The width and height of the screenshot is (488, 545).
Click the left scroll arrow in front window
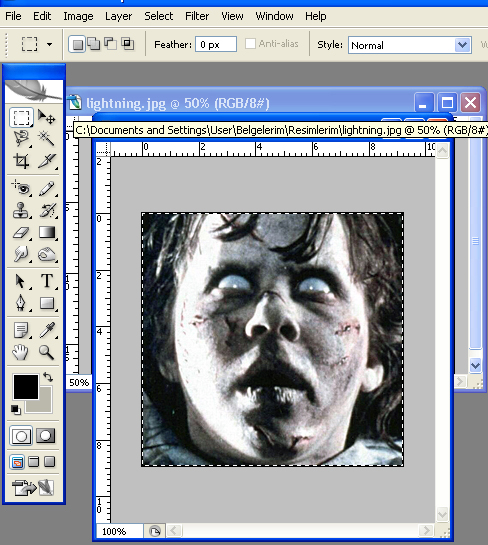click(173, 531)
